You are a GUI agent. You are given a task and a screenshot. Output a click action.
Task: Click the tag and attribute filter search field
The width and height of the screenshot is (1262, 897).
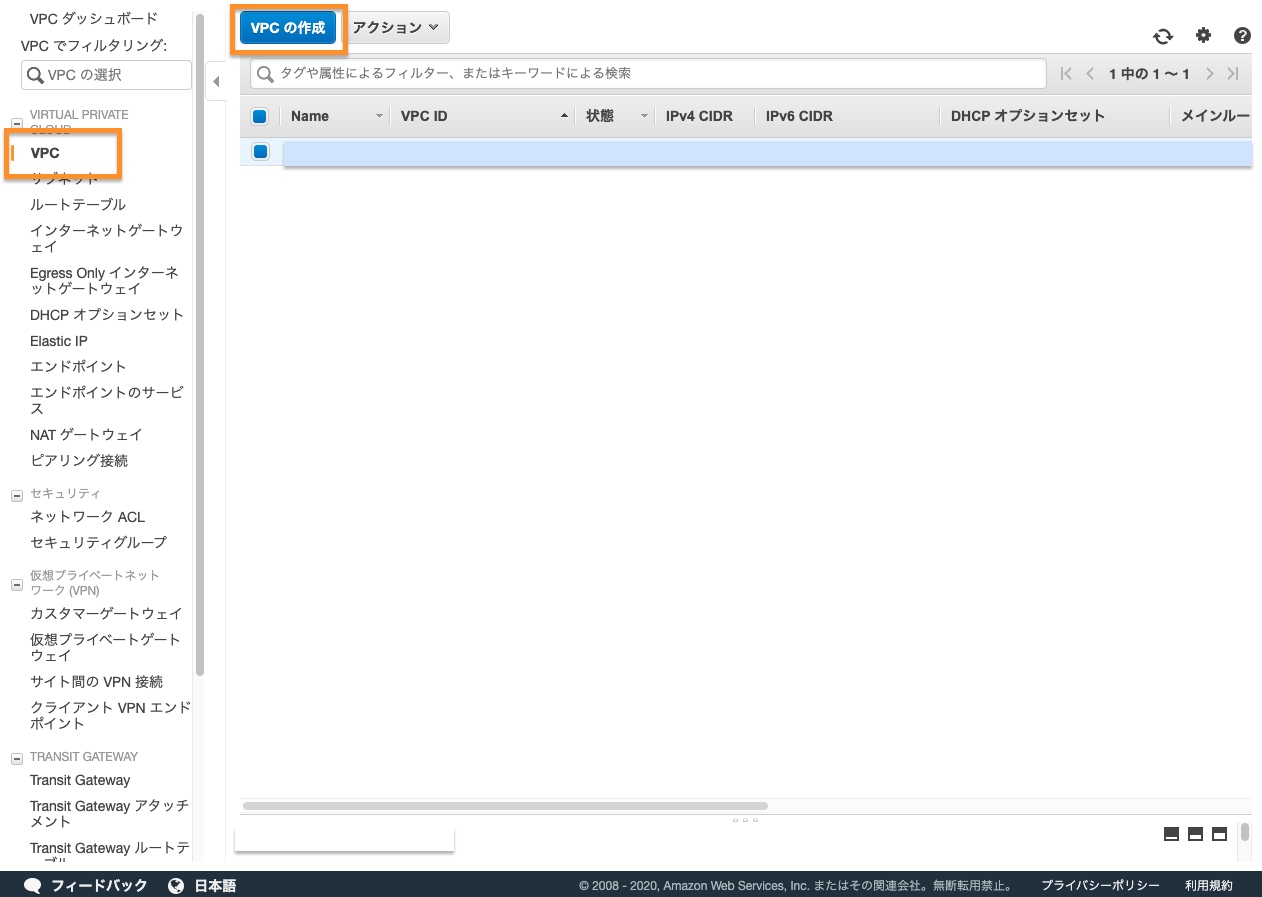(650, 73)
